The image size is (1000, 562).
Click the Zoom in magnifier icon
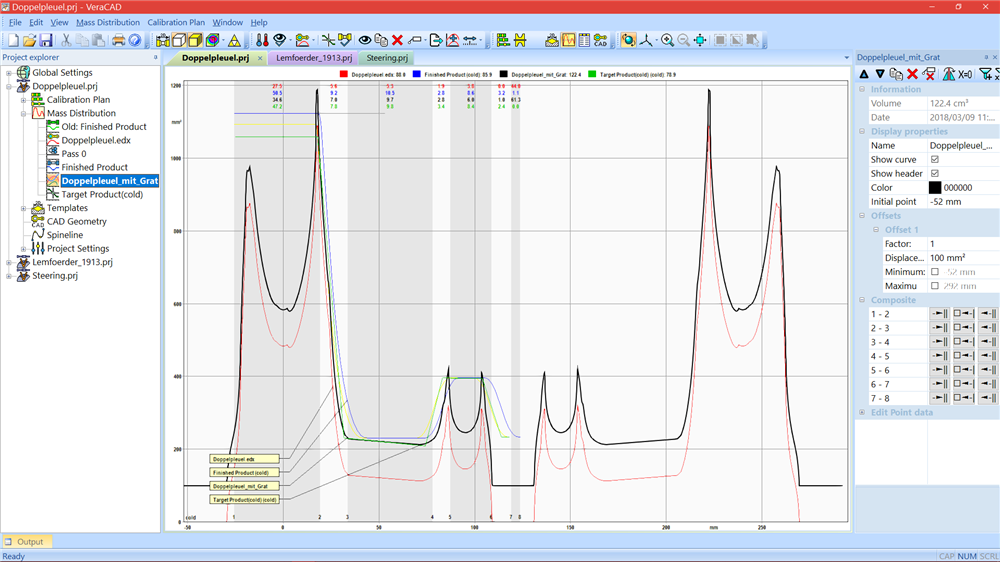[x=667, y=41]
